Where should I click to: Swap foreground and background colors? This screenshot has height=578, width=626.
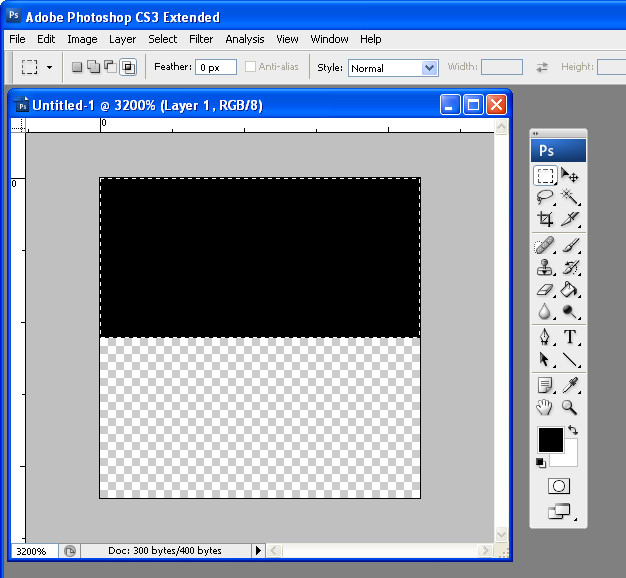point(573,430)
